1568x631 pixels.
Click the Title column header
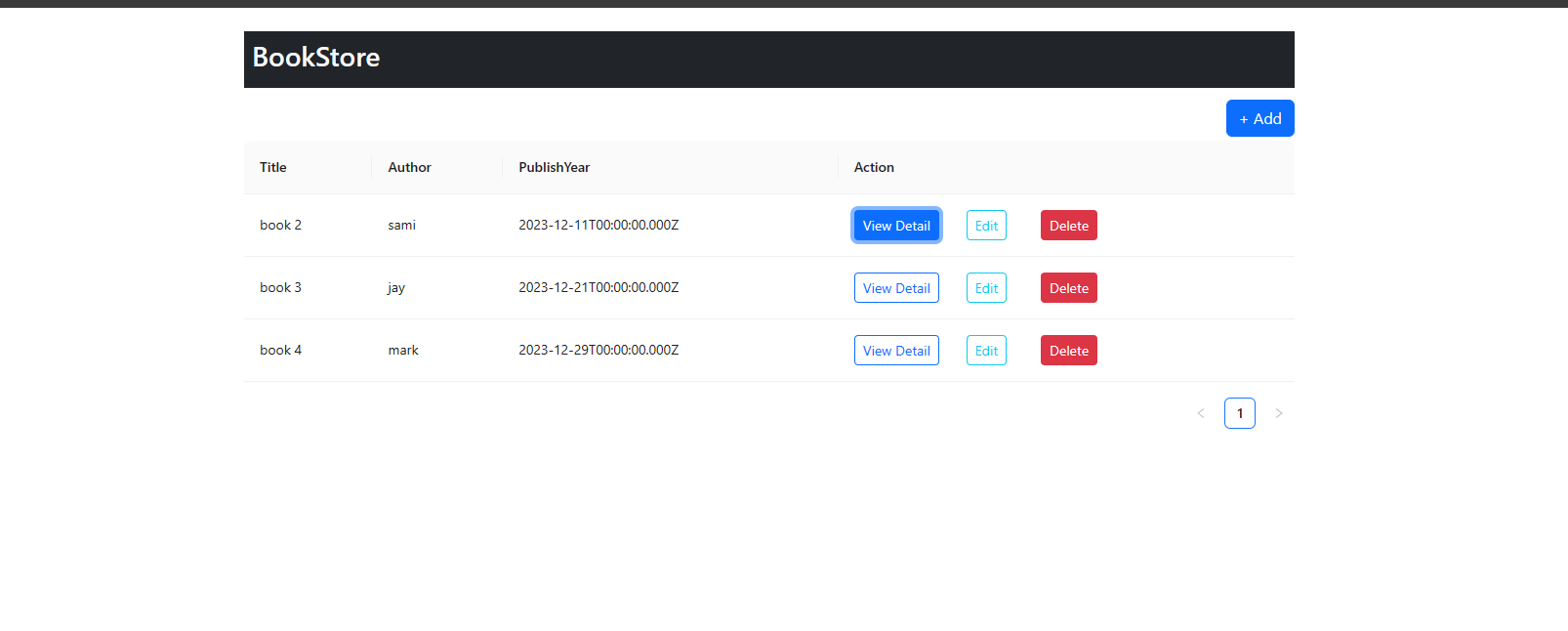(x=273, y=167)
